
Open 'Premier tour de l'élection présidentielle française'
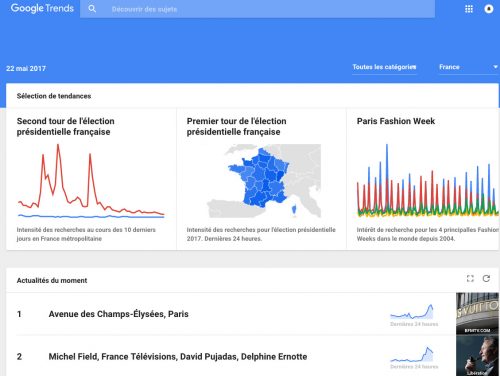point(237,126)
